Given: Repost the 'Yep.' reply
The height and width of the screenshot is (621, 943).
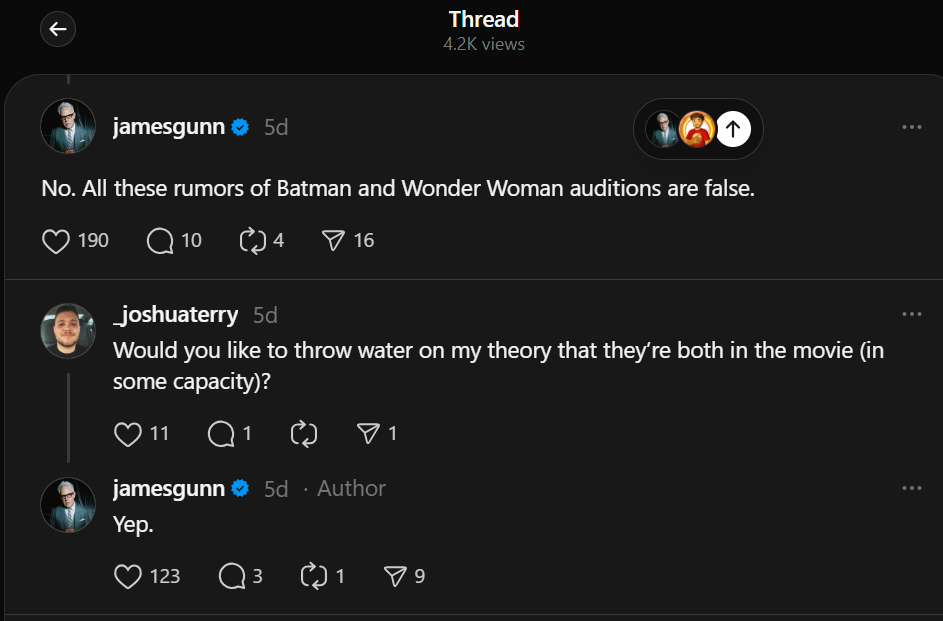Looking at the screenshot, I should [x=314, y=576].
